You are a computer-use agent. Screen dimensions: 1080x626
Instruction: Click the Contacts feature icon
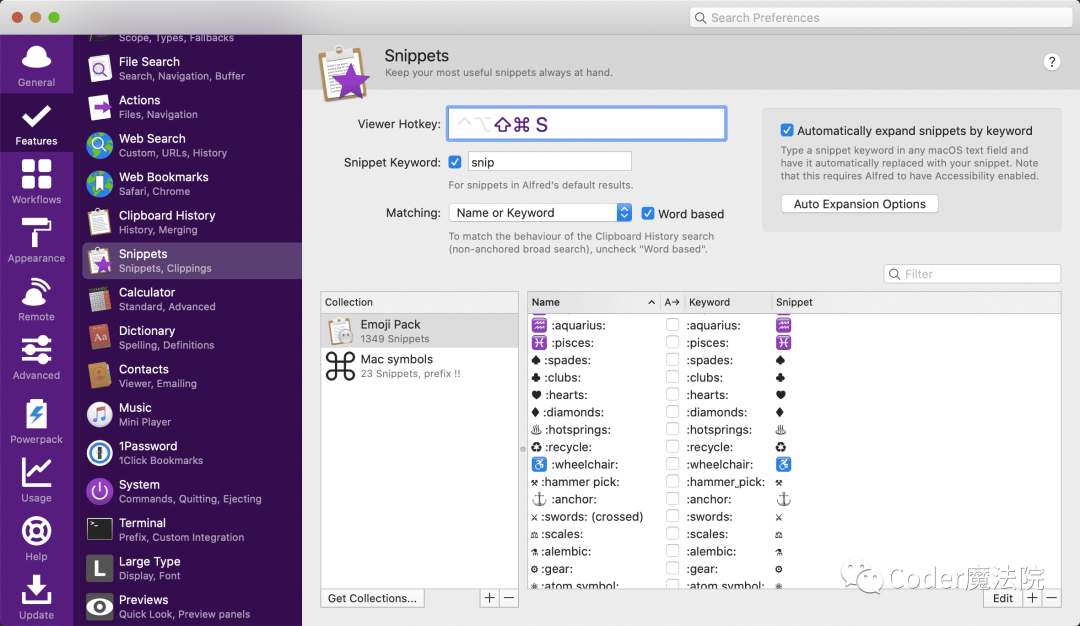click(100, 376)
